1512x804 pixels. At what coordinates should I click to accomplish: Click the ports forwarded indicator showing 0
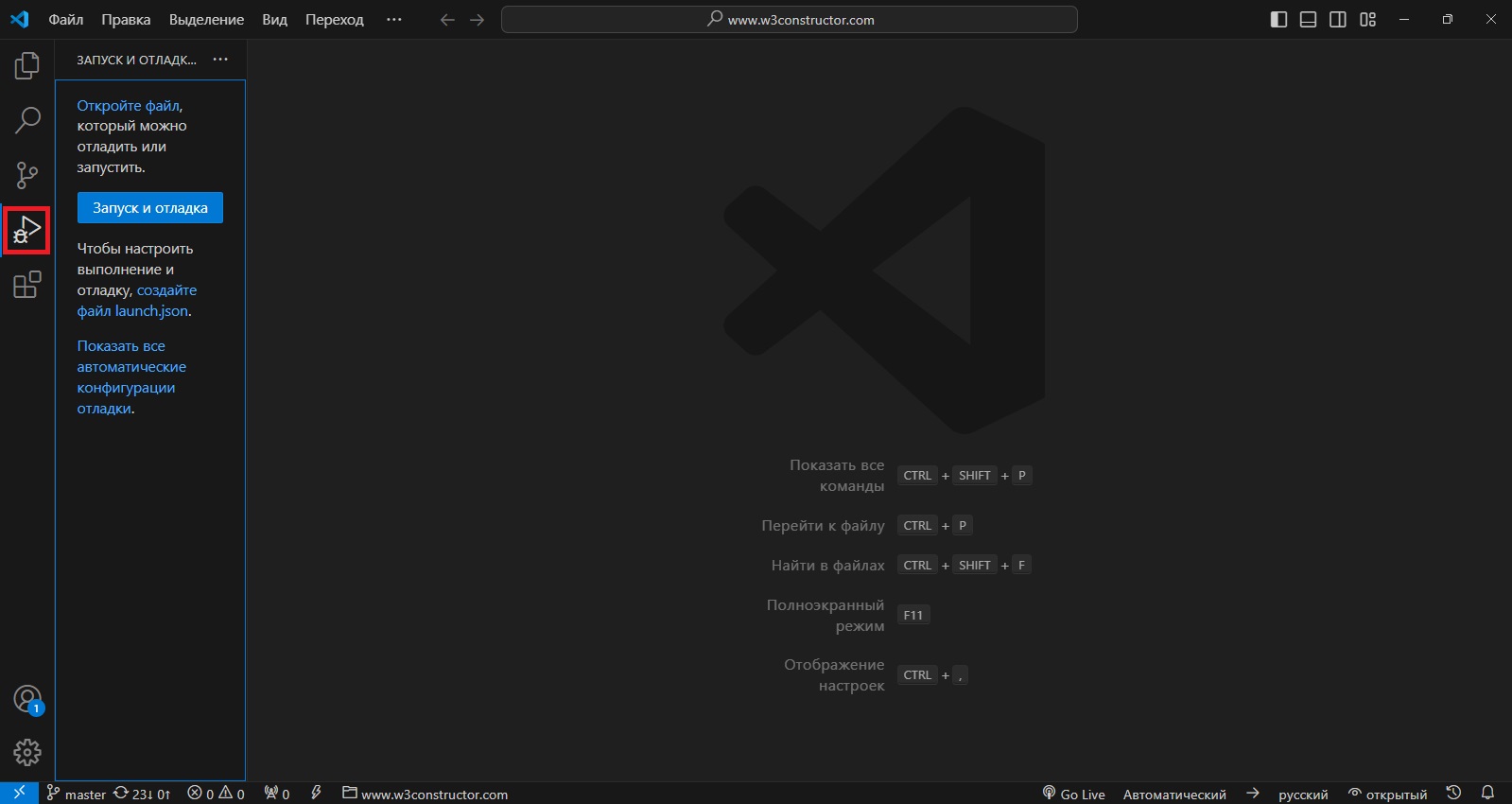coord(277,794)
